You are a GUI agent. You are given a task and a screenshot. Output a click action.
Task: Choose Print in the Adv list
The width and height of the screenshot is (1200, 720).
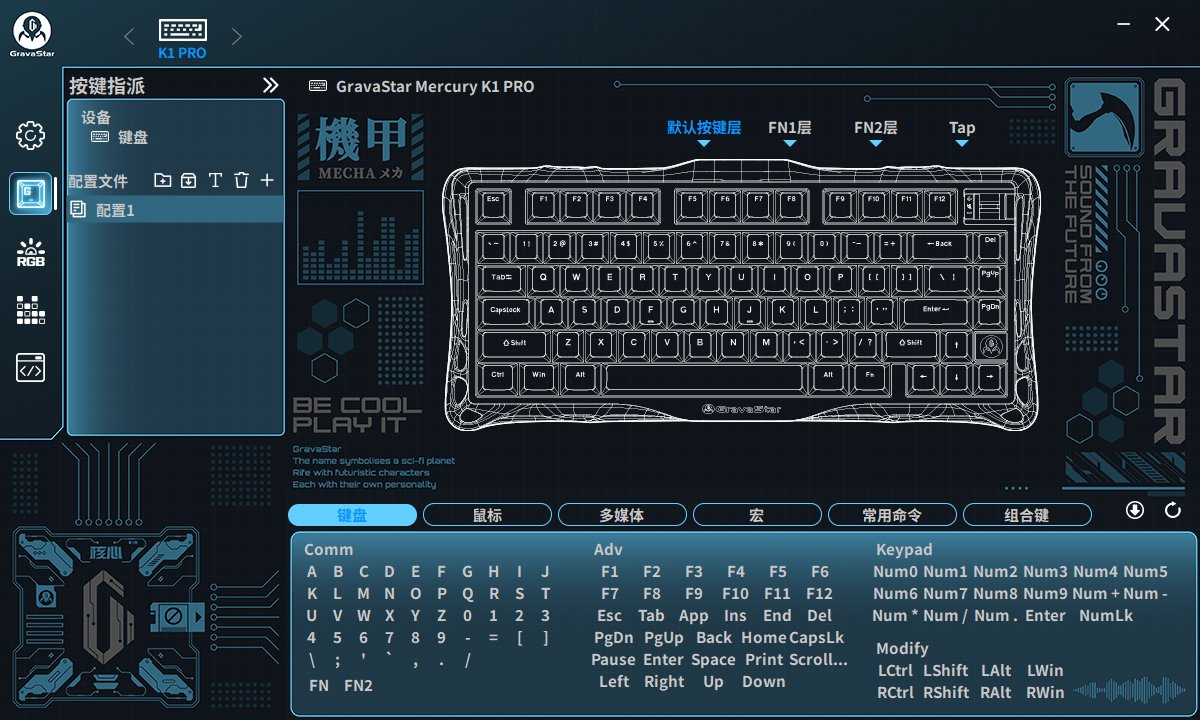(x=764, y=660)
